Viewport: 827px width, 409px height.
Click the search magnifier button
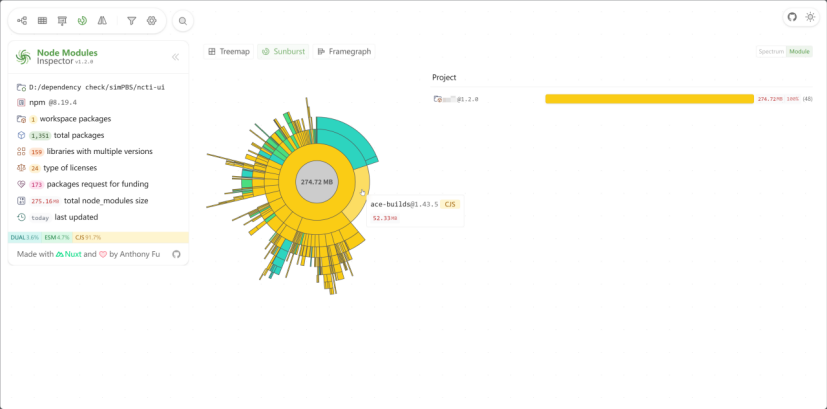click(x=182, y=21)
